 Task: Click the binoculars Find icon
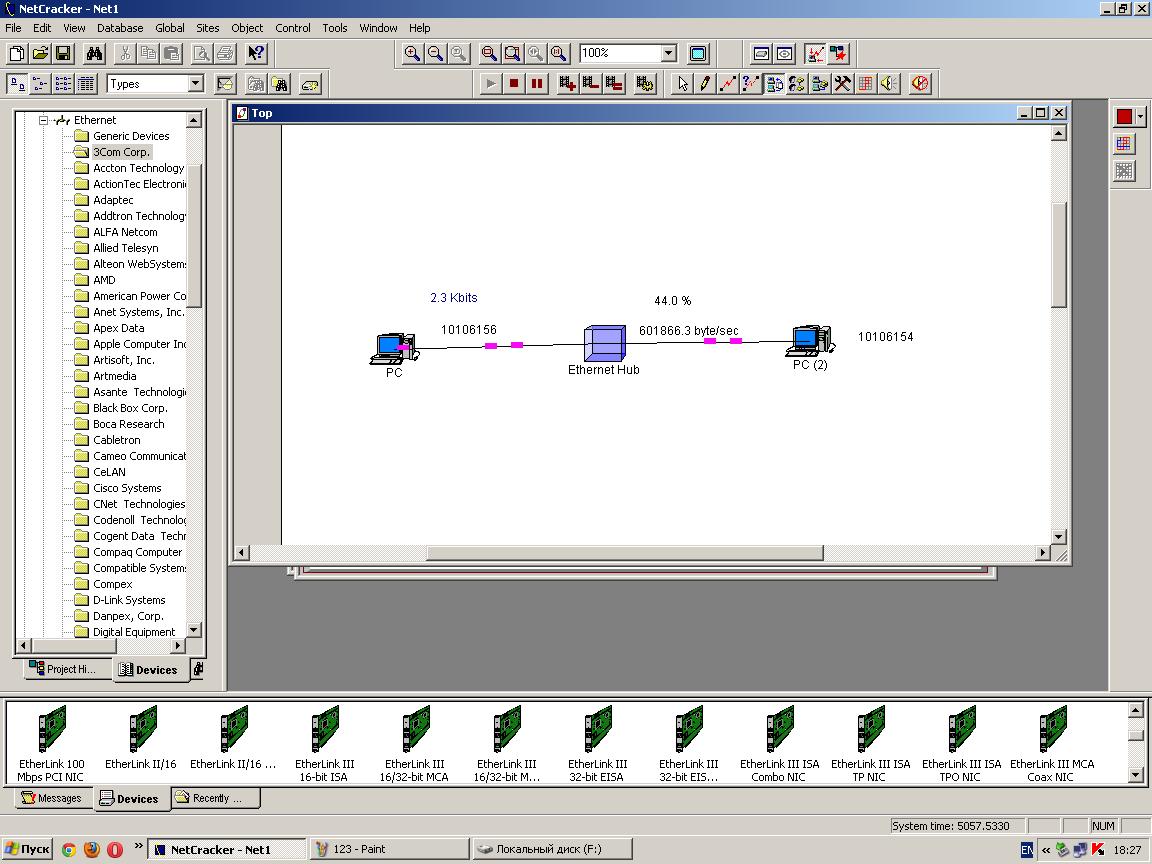pos(94,54)
